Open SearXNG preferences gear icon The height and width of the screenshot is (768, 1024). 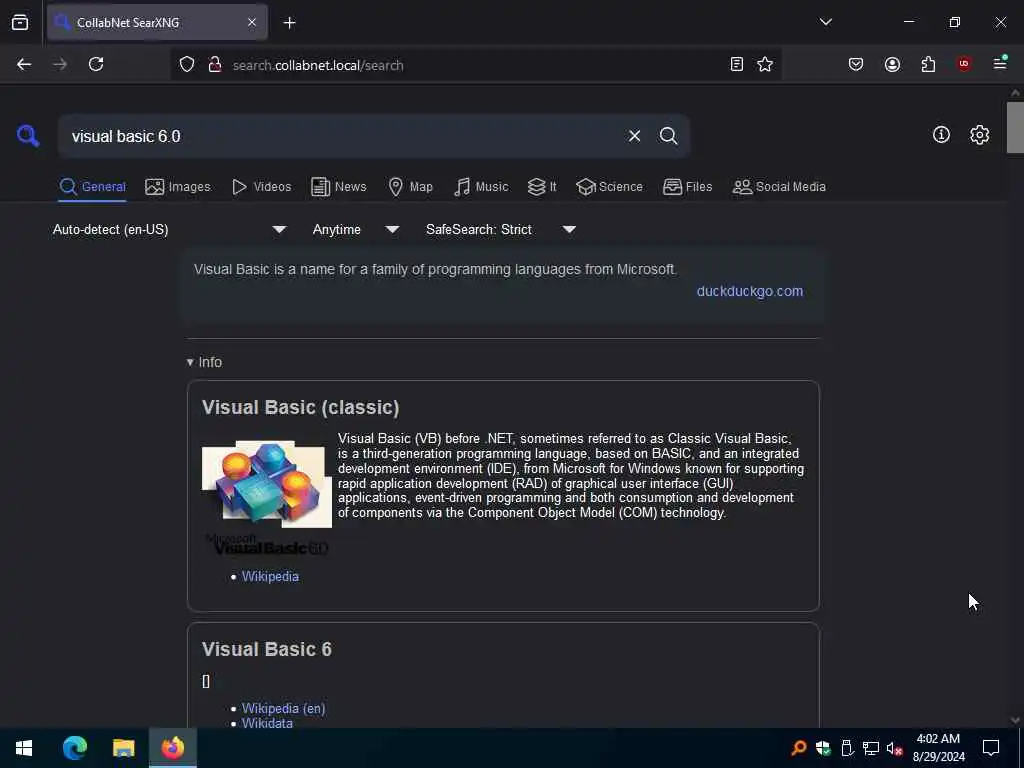click(979, 135)
